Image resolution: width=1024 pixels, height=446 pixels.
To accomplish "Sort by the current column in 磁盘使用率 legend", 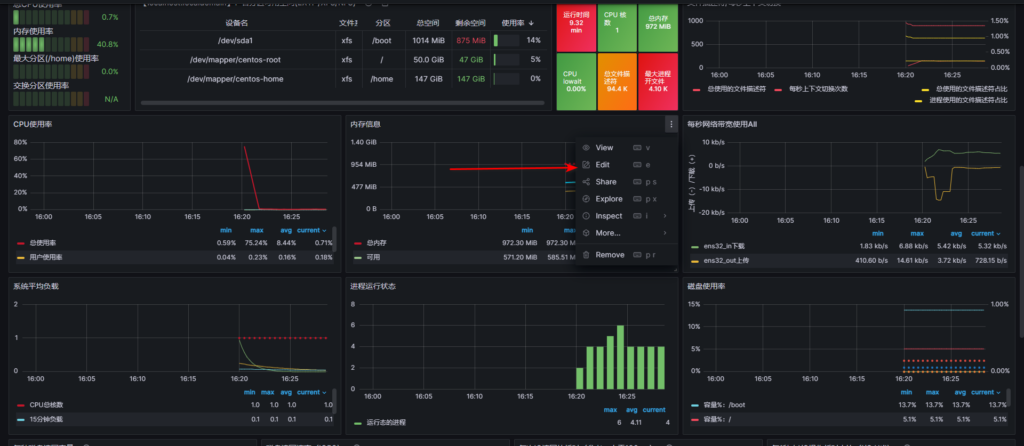I will pos(984,392).
